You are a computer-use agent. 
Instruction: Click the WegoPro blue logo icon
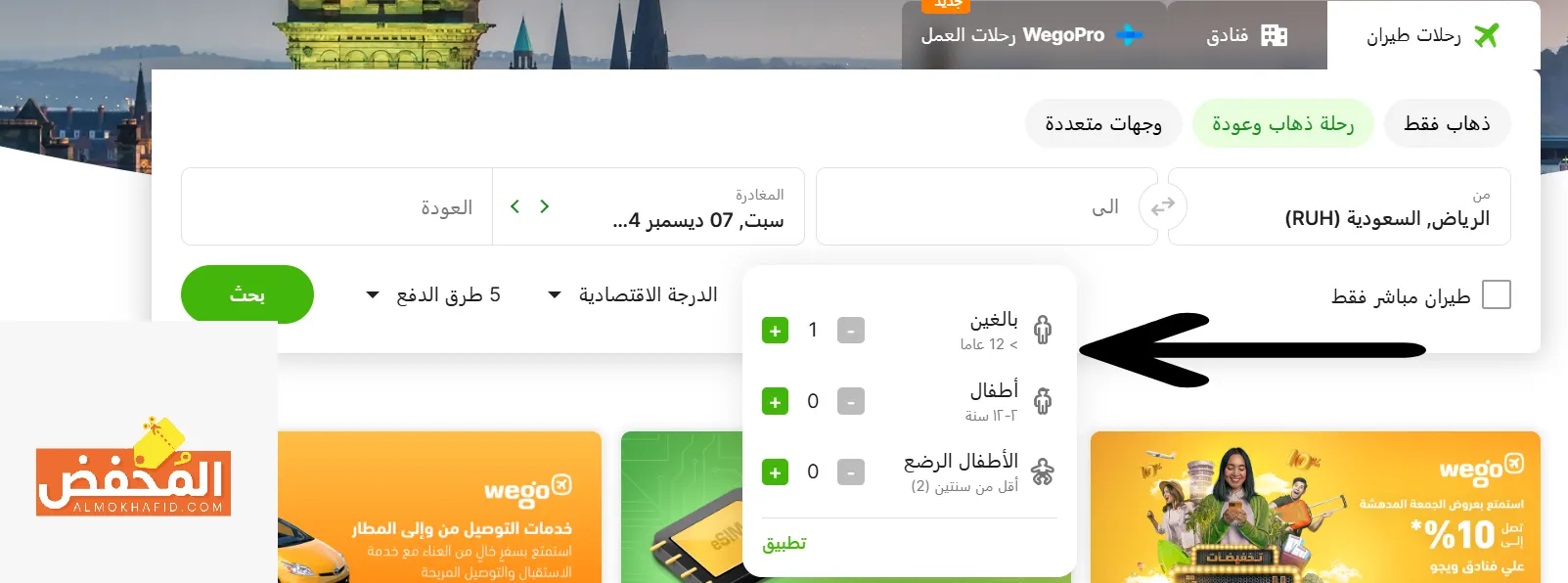coord(1129,35)
